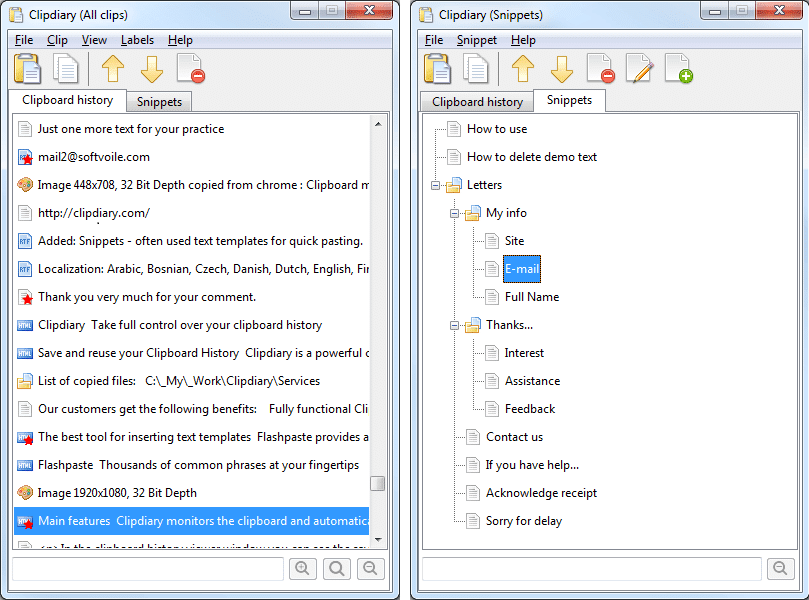Move selected clip down with down arrow
The height and width of the screenshot is (600, 809).
pyautogui.click(x=153, y=68)
